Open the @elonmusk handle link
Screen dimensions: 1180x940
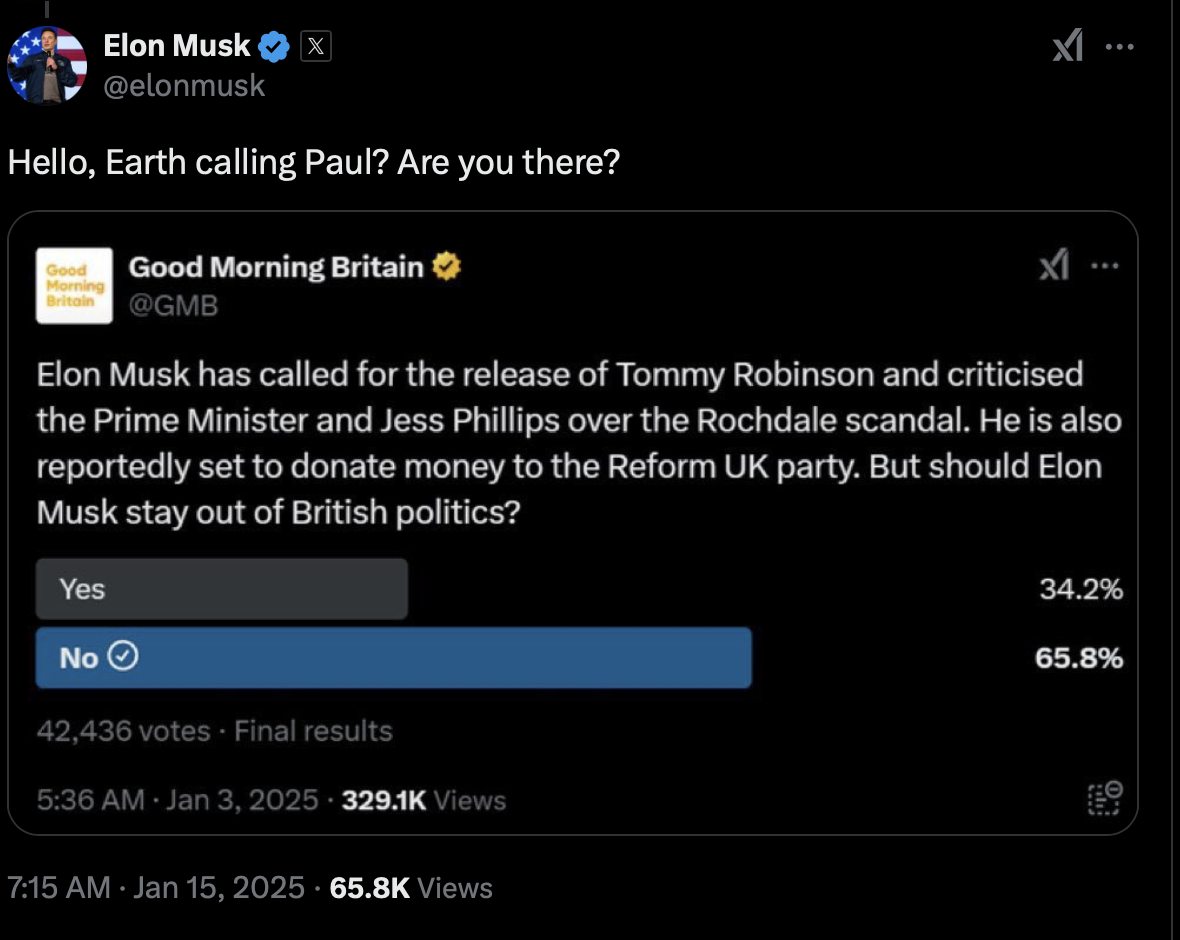click(x=184, y=86)
